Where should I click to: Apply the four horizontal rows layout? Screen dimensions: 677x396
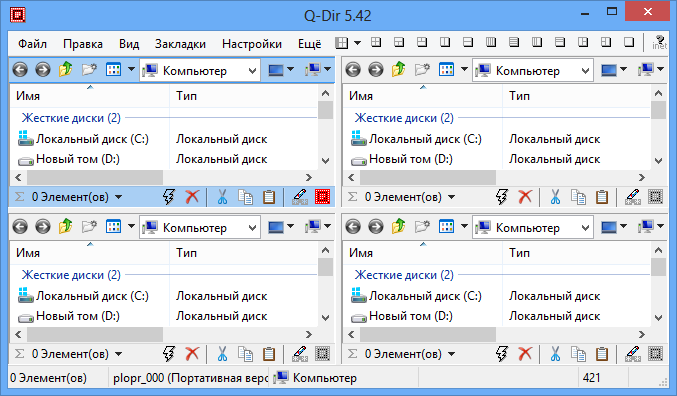pos(514,42)
